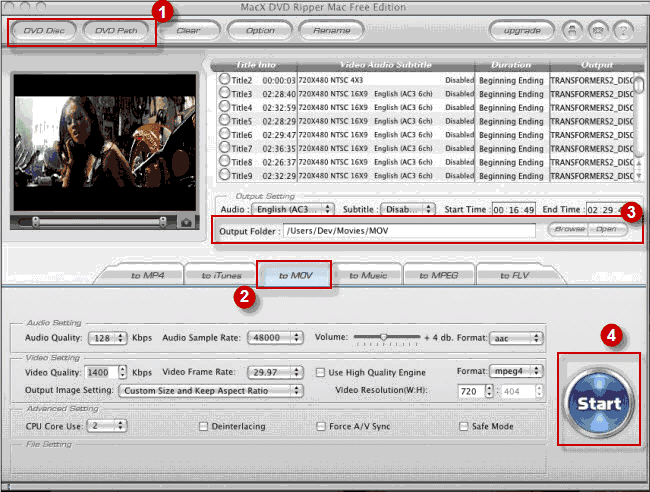Open help with the question mark icon
Image resolution: width=650 pixels, height=492 pixels.
tap(623, 30)
